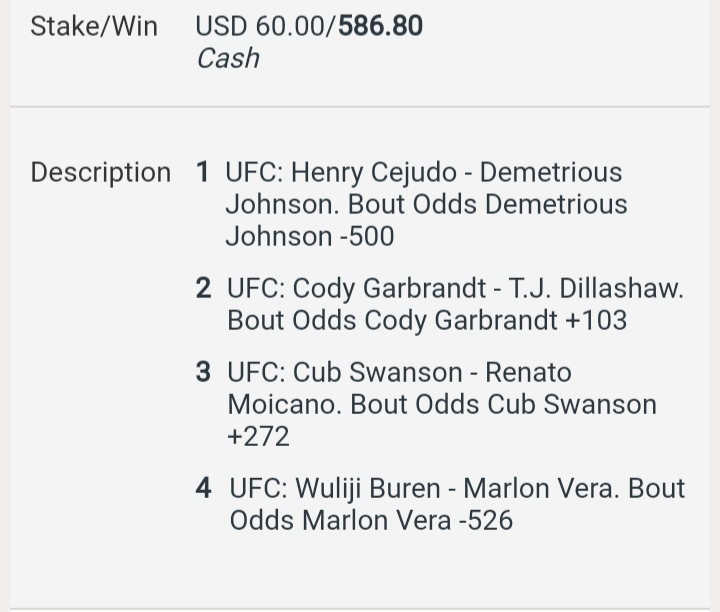
Task: Click the Cody Garbrandt +103 odds
Action: [496, 320]
